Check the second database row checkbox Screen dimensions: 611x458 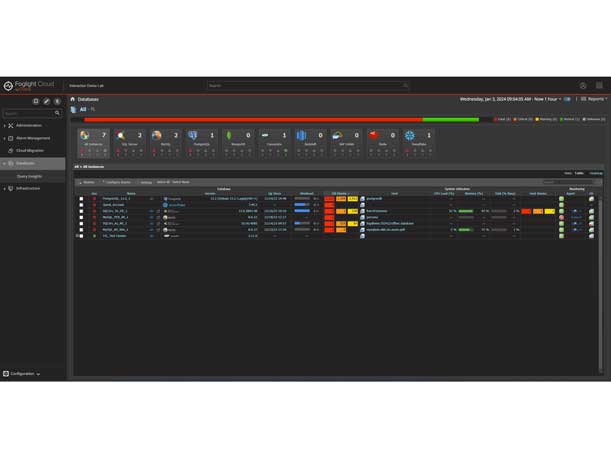[x=82, y=205]
